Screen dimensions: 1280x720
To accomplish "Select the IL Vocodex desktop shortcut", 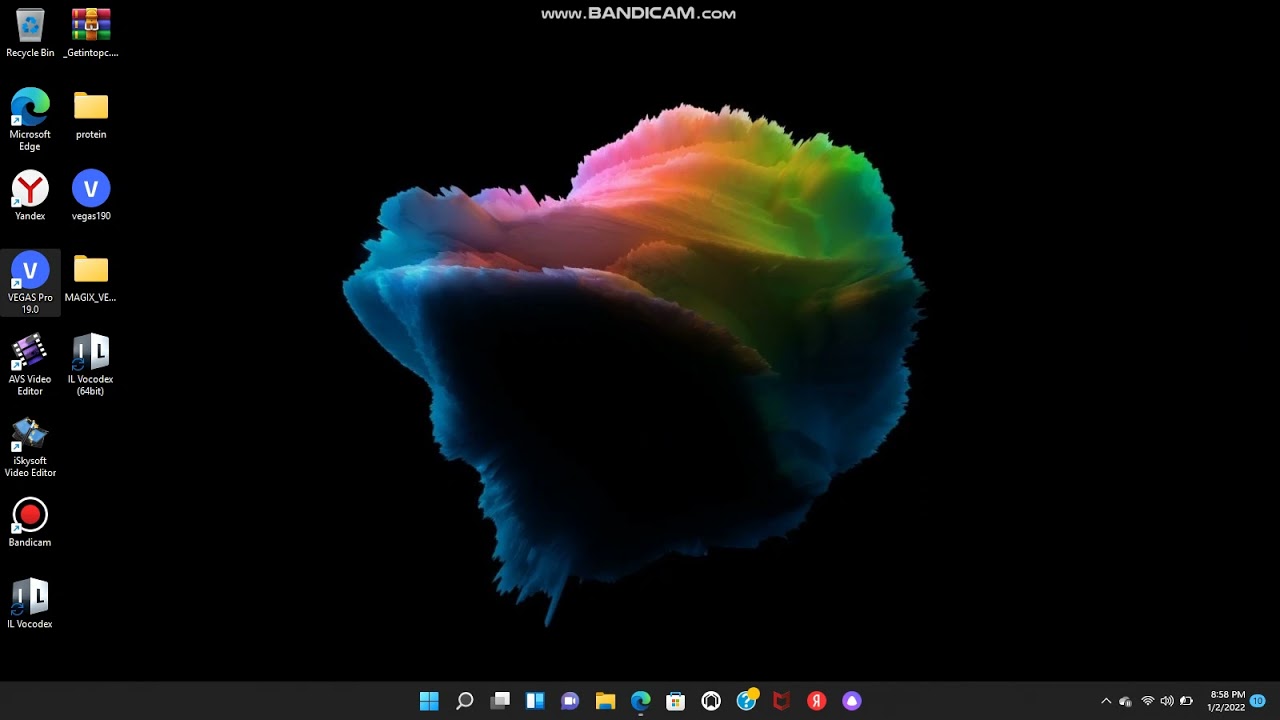I will 30,603.
